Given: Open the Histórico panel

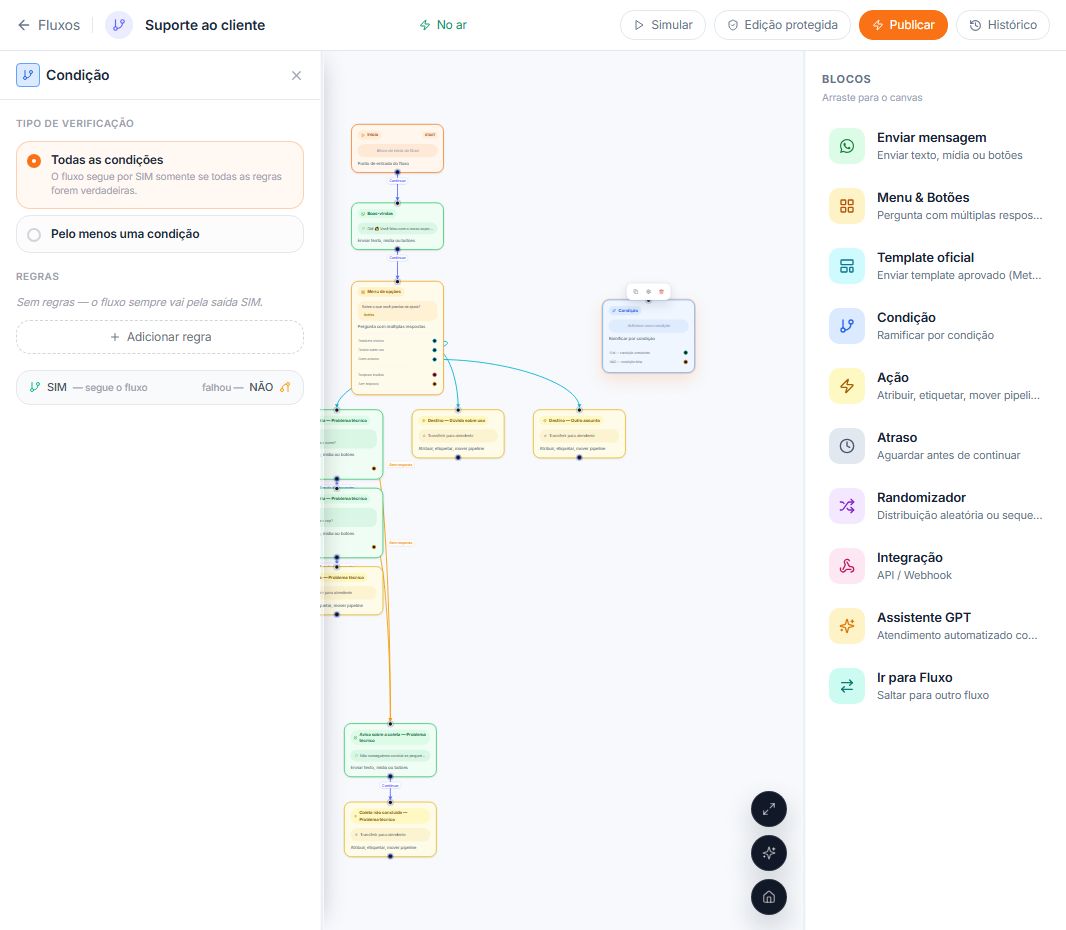Looking at the screenshot, I should [x=1003, y=25].
